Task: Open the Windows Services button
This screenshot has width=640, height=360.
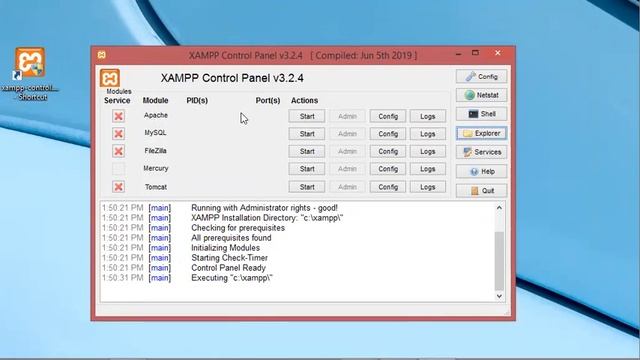Action: (x=481, y=152)
